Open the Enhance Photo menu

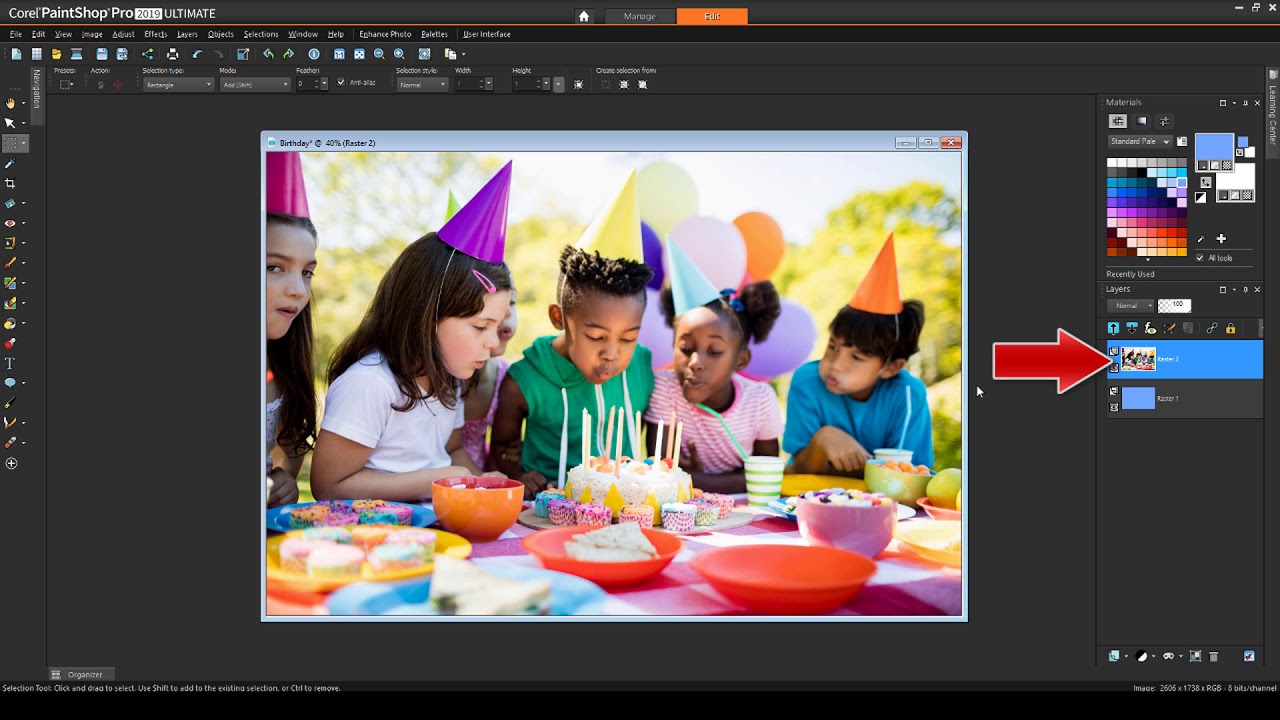[x=385, y=34]
